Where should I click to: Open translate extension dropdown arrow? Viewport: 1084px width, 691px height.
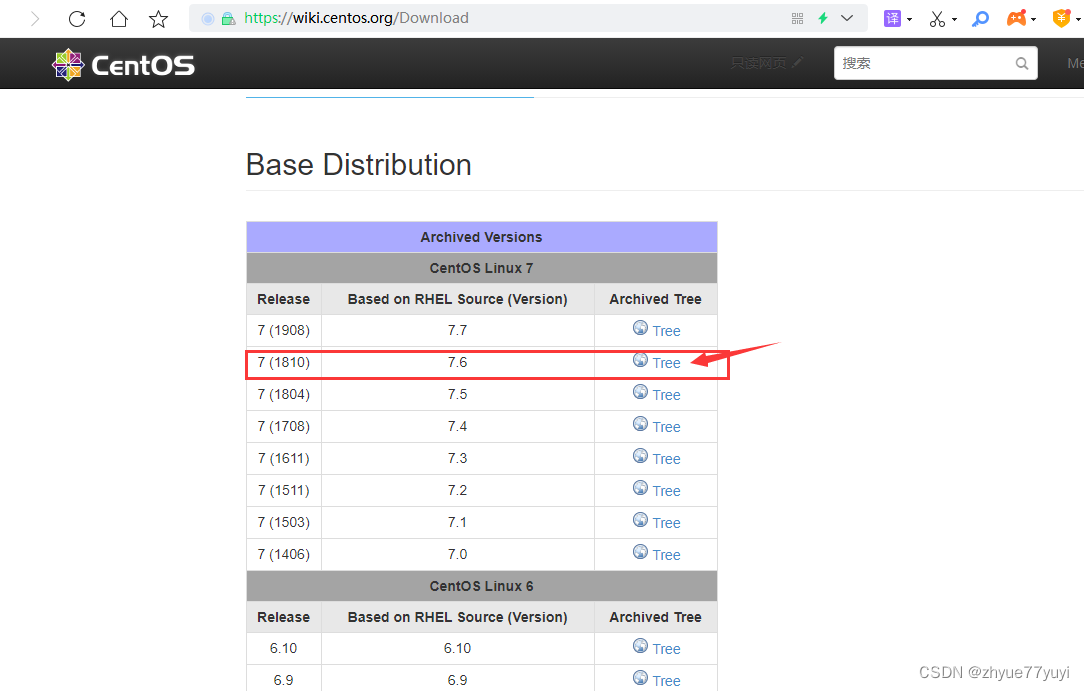point(909,19)
